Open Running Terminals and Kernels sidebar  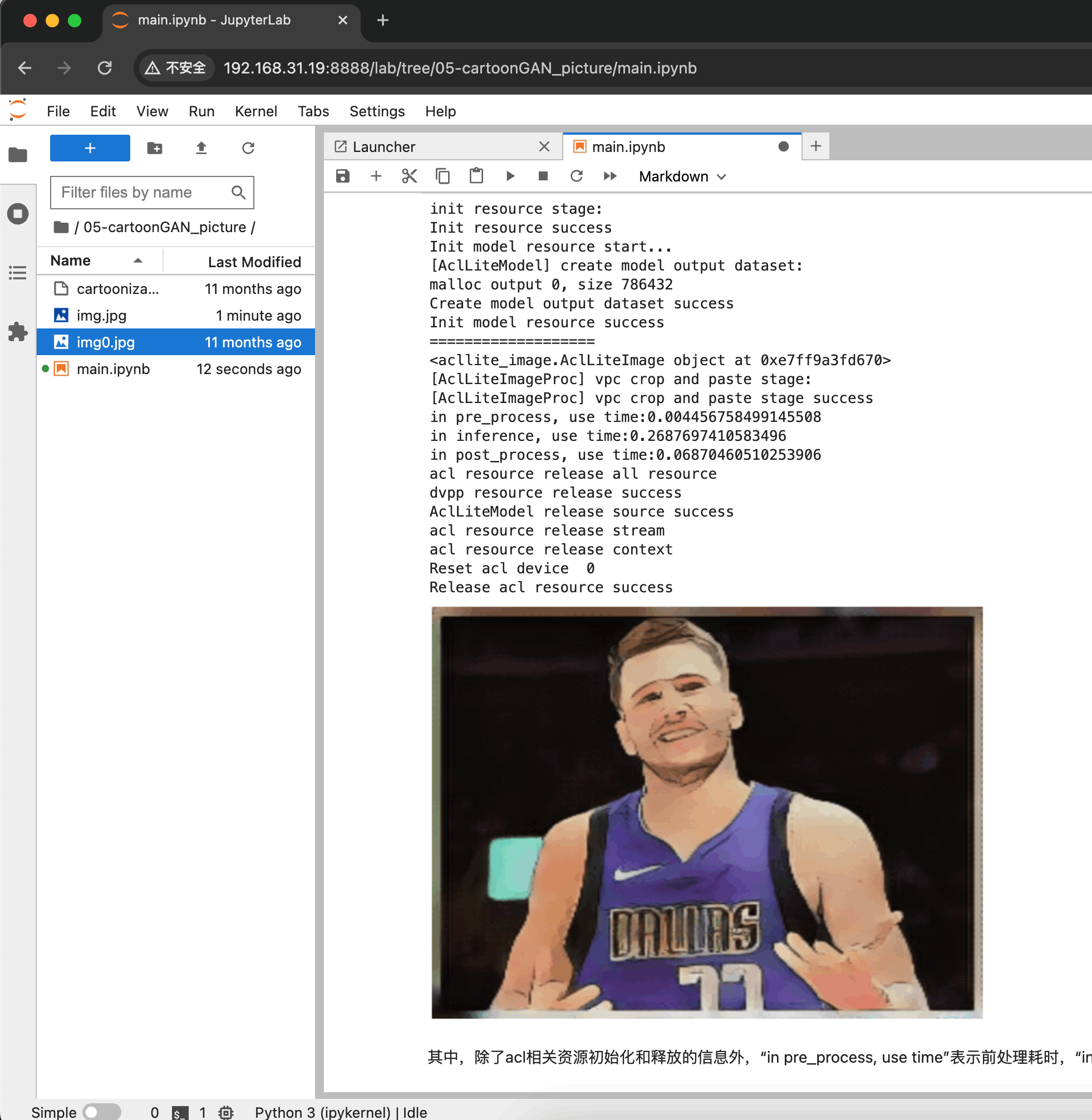click(x=18, y=214)
